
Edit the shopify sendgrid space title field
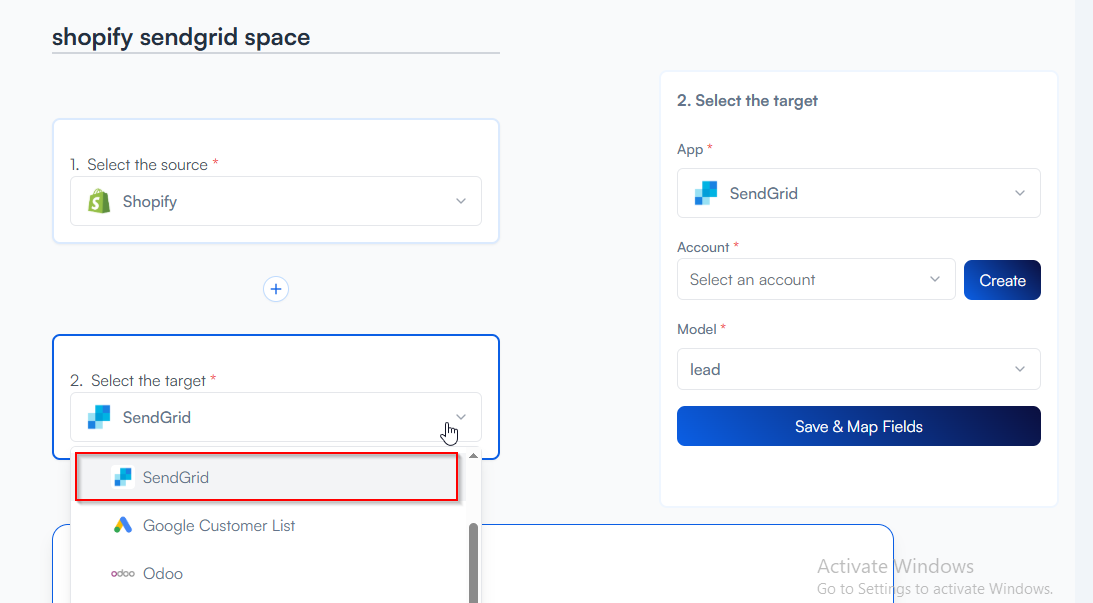(275, 38)
